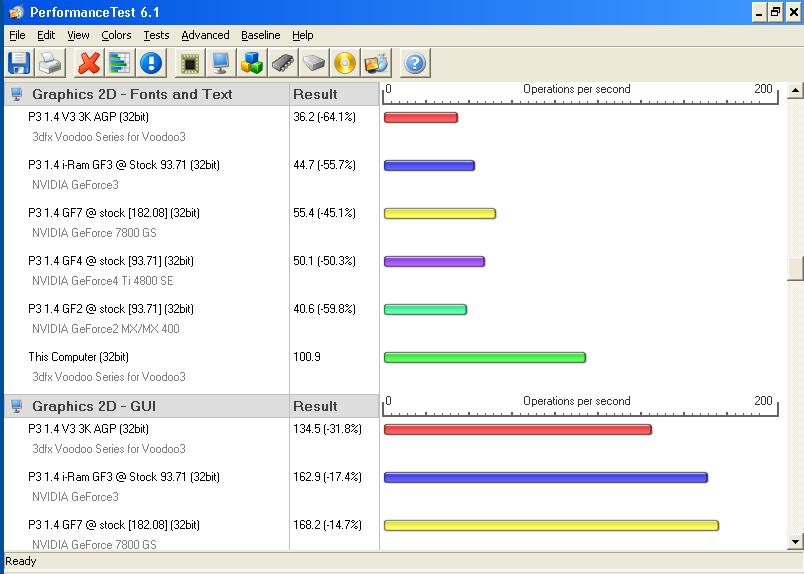The width and height of the screenshot is (804, 574).
Task: Click result value '40.6 (-59.8%)'
Action: 324,309
